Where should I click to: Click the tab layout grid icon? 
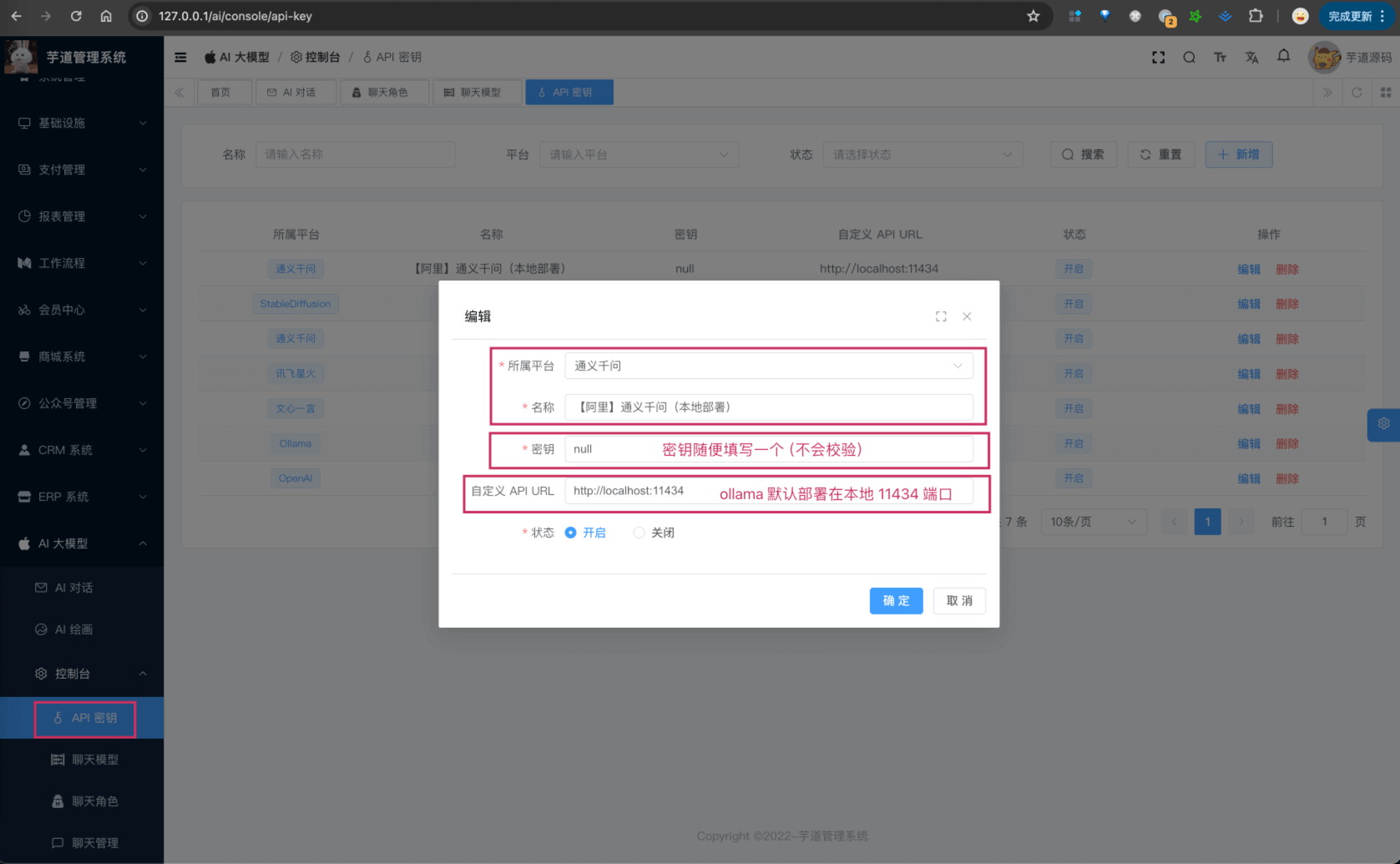point(1387,92)
